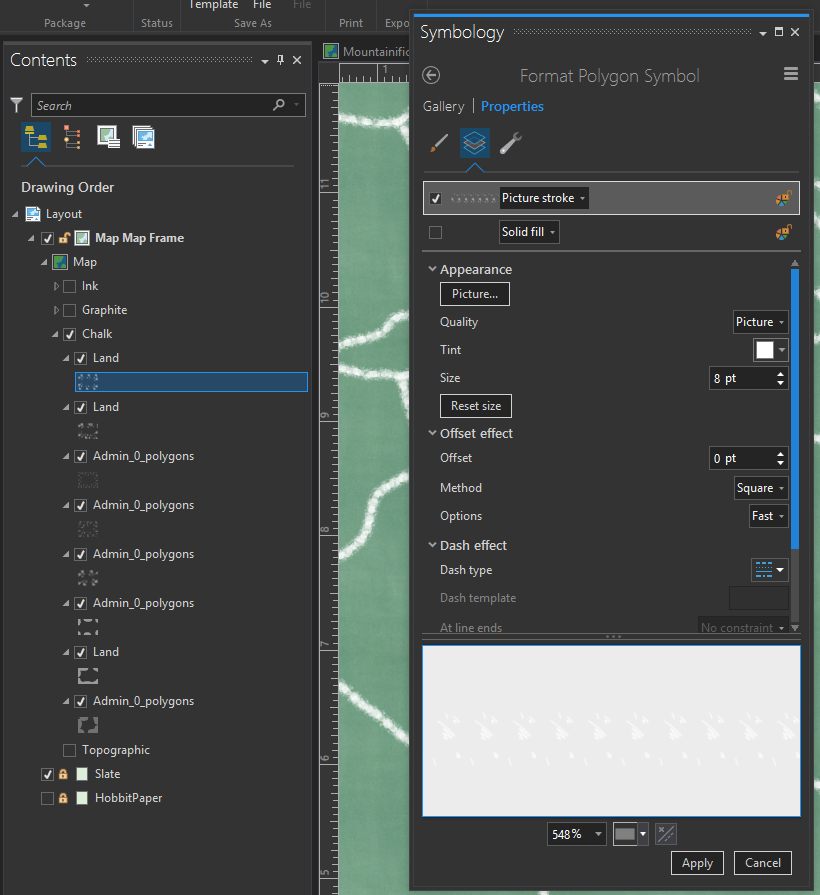Expand the Ink layer group
The height and width of the screenshot is (895, 820).
[x=56, y=286]
